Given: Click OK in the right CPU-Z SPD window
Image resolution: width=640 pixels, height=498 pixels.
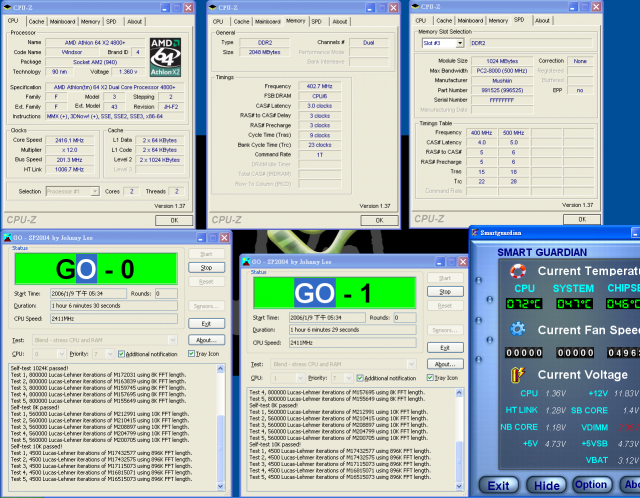Looking at the screenshot, I should (582, 220).
